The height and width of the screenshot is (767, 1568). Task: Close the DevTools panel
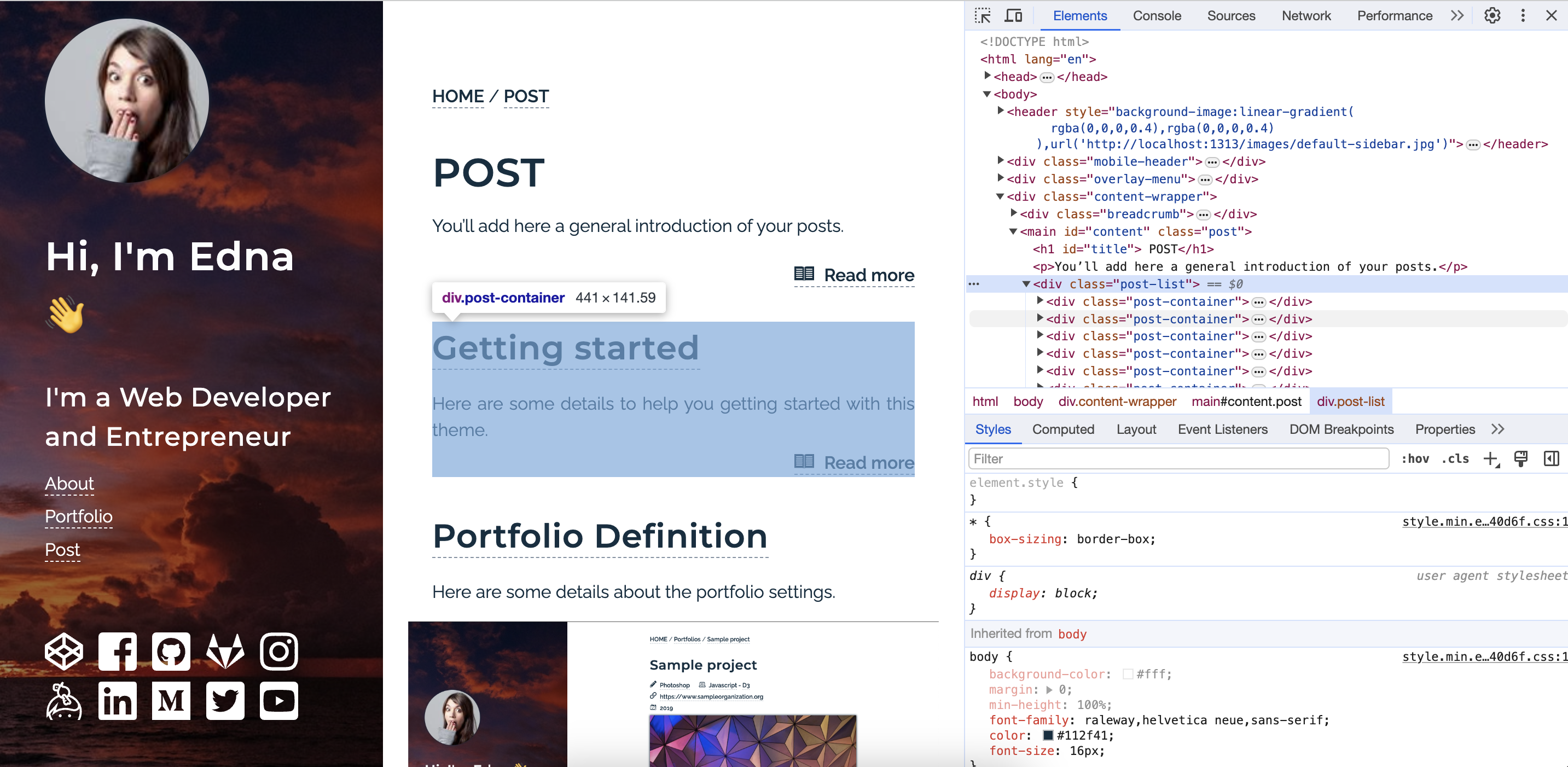pos(1551,16)
